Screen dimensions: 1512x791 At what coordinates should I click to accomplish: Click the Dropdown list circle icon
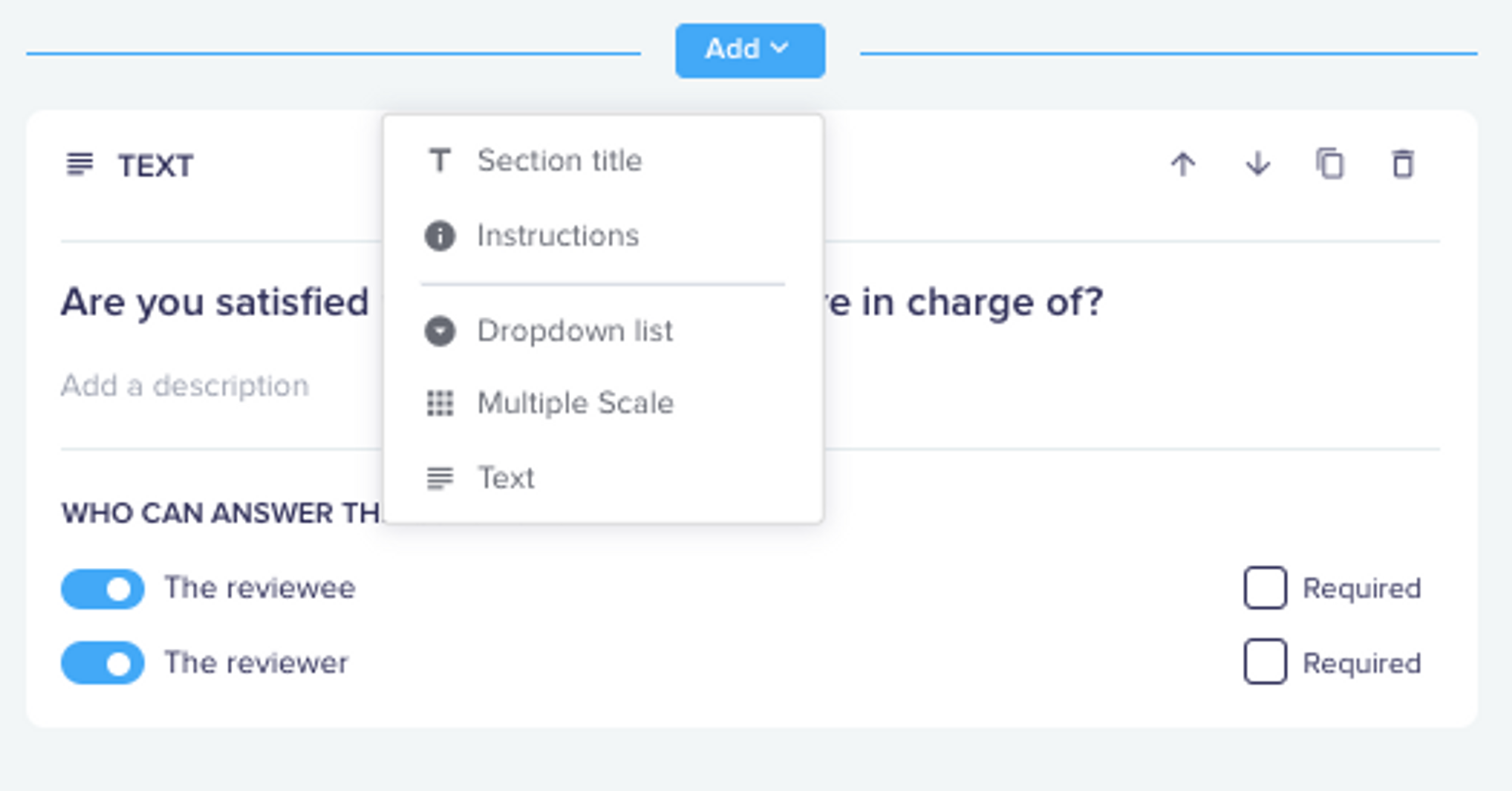click(440, 331)
